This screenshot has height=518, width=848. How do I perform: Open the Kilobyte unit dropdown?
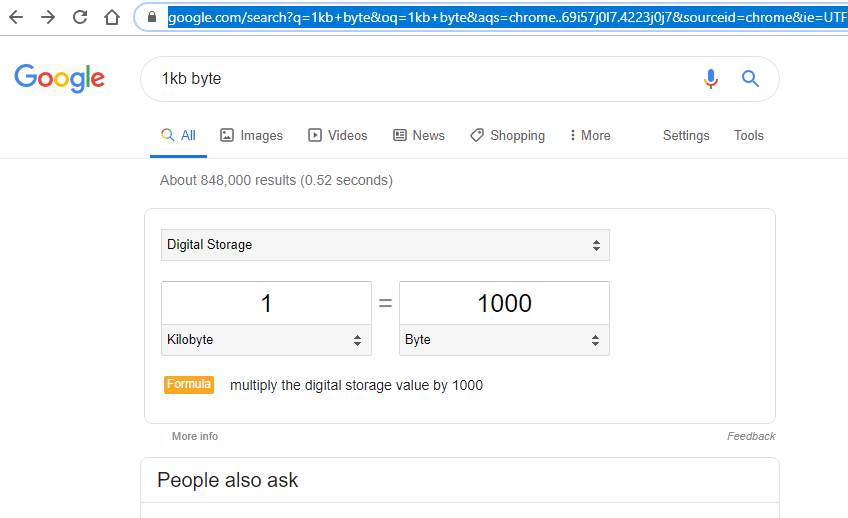(x=266, y=340)
